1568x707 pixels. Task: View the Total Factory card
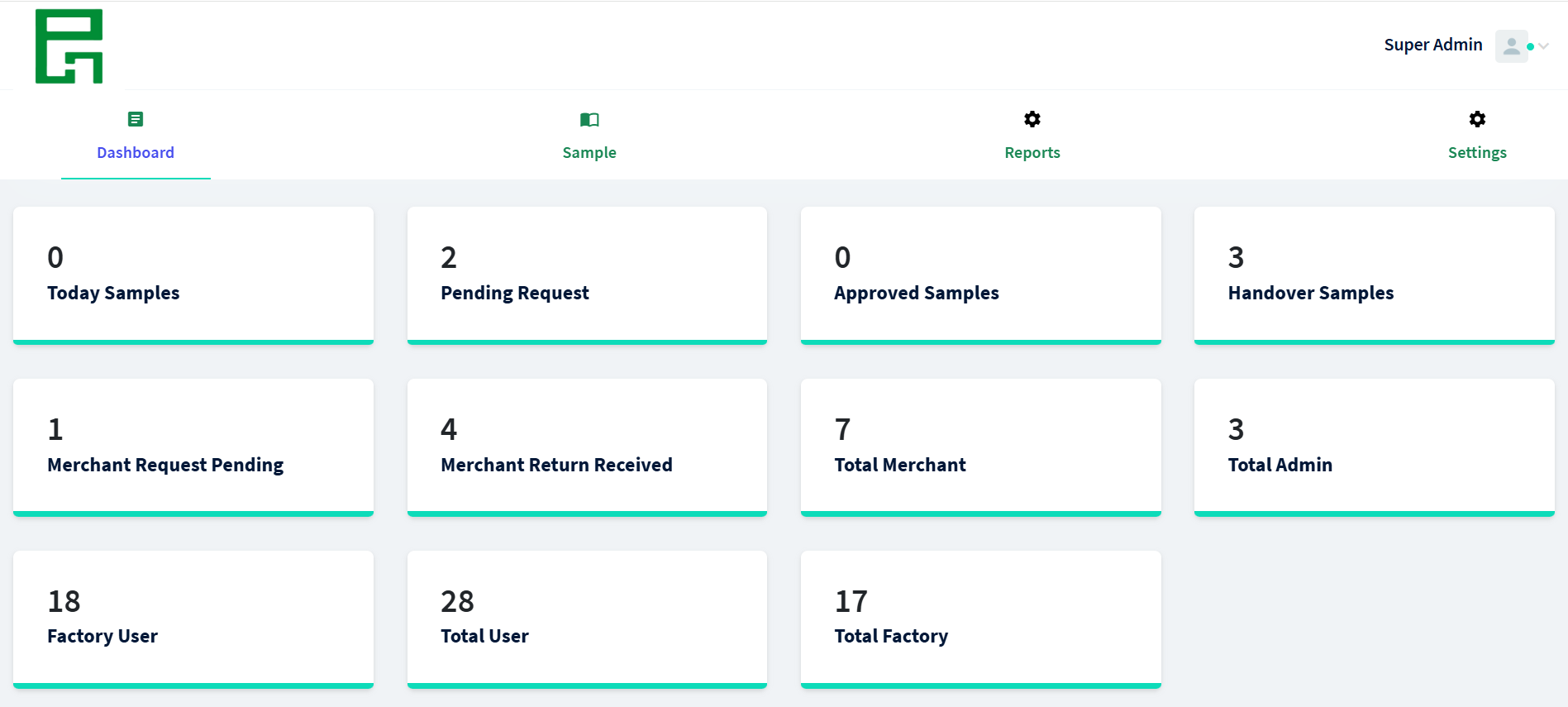[x=980, y=619]
